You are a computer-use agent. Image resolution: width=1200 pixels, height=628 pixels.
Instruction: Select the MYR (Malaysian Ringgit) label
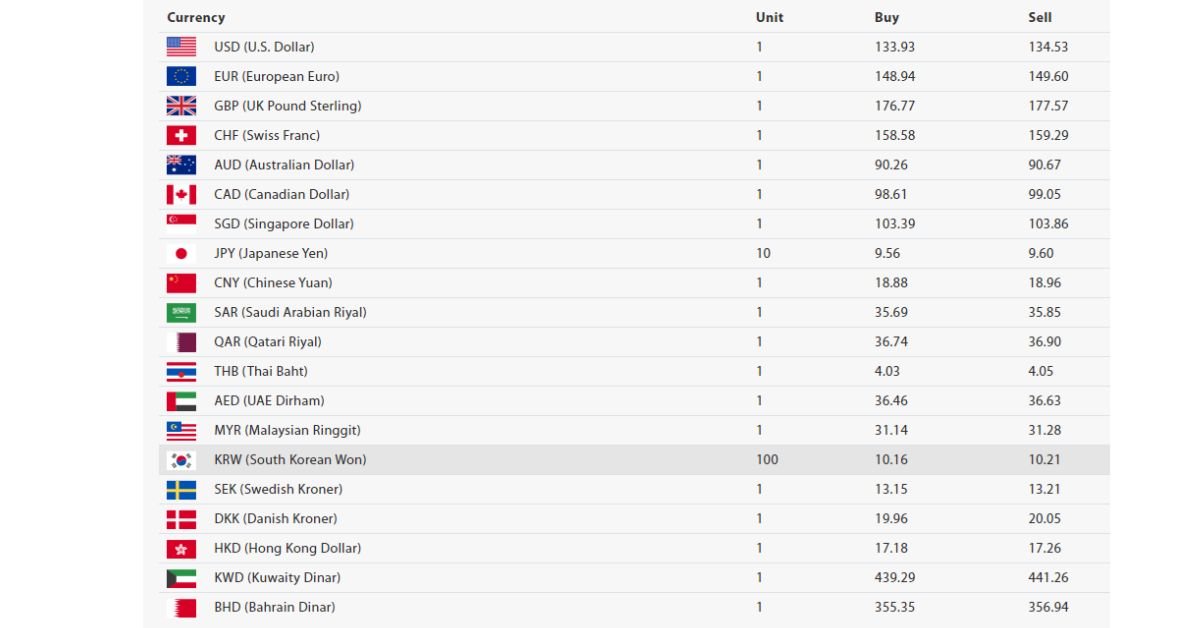coord(287,430)
